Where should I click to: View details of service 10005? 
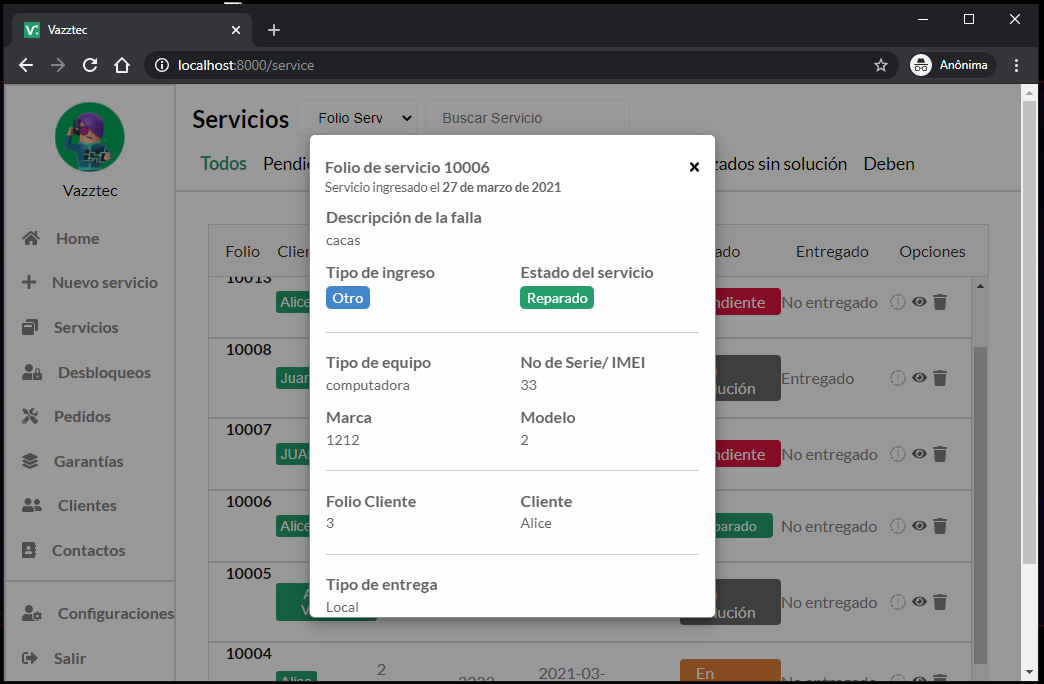pyautogui.click(x=919, y=601)
